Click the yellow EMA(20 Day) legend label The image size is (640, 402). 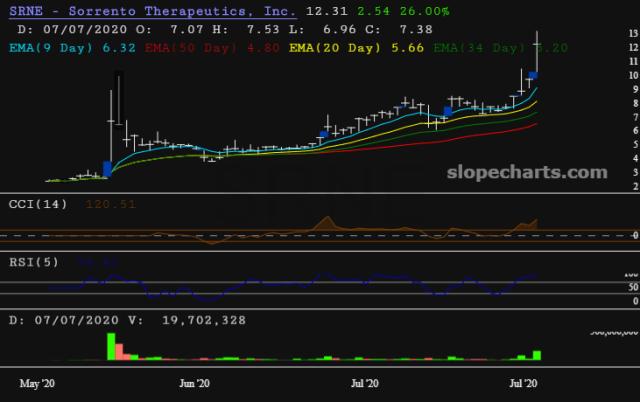[x=335, y=45]
